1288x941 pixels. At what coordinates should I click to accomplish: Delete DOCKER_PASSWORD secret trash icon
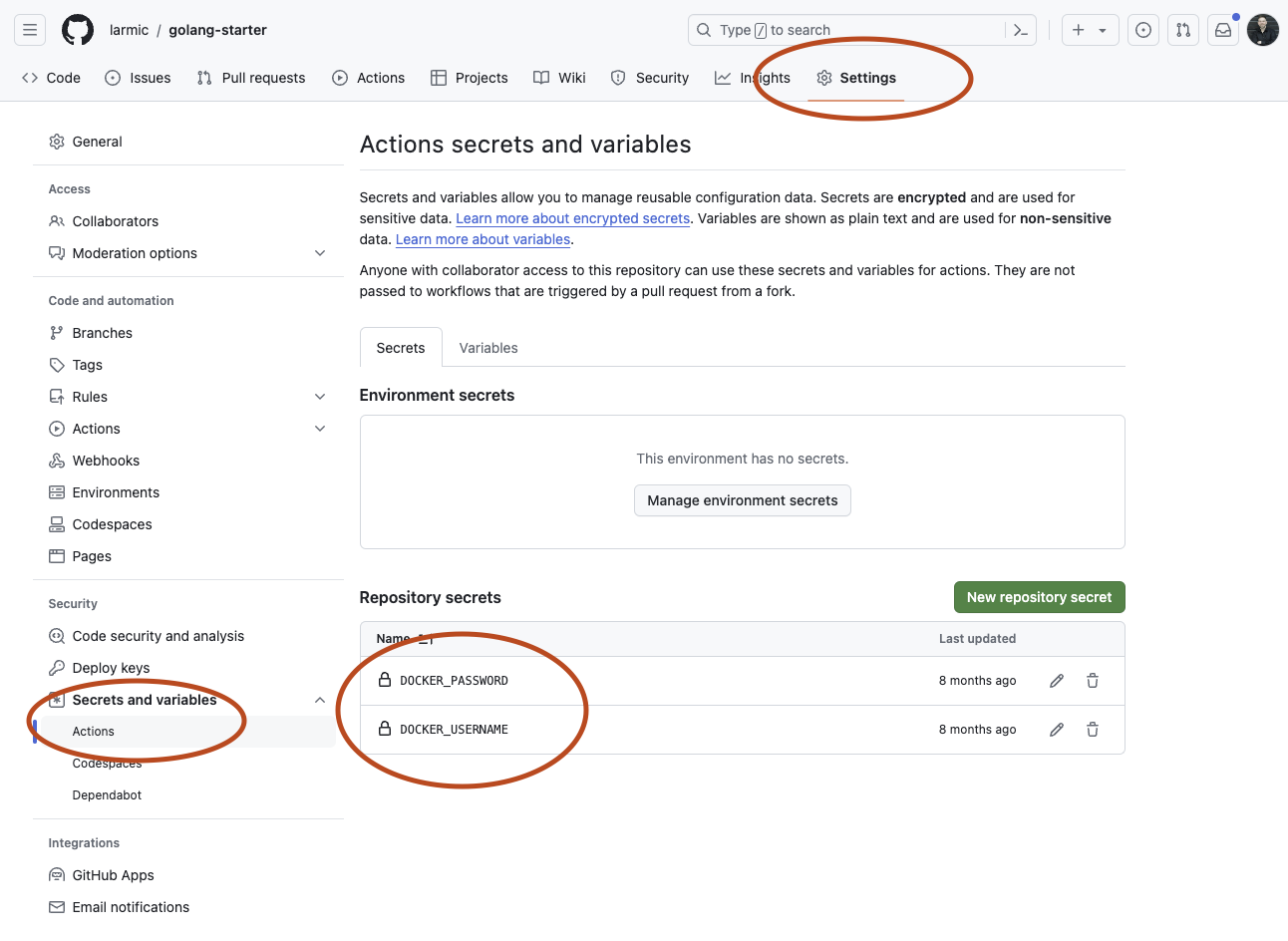(1093, 681)
